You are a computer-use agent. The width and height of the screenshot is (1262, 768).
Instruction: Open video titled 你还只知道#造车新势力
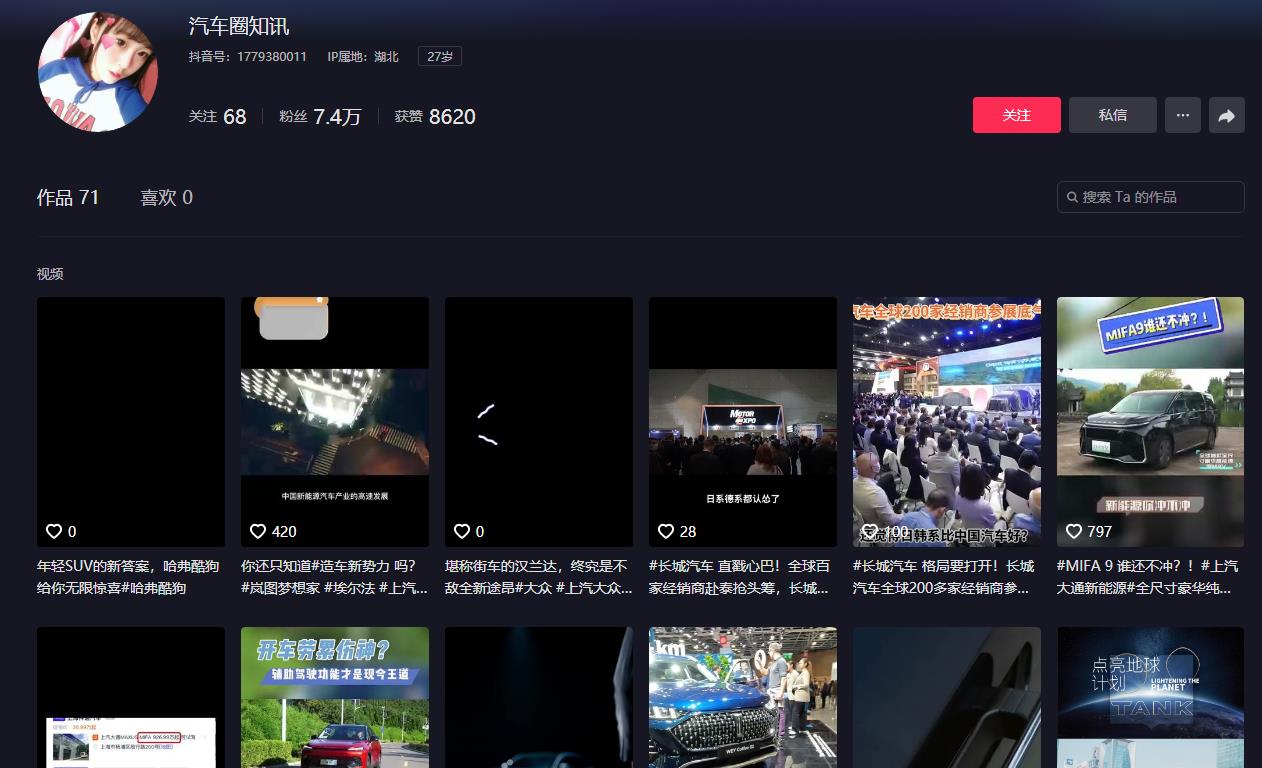pos(334,577)
